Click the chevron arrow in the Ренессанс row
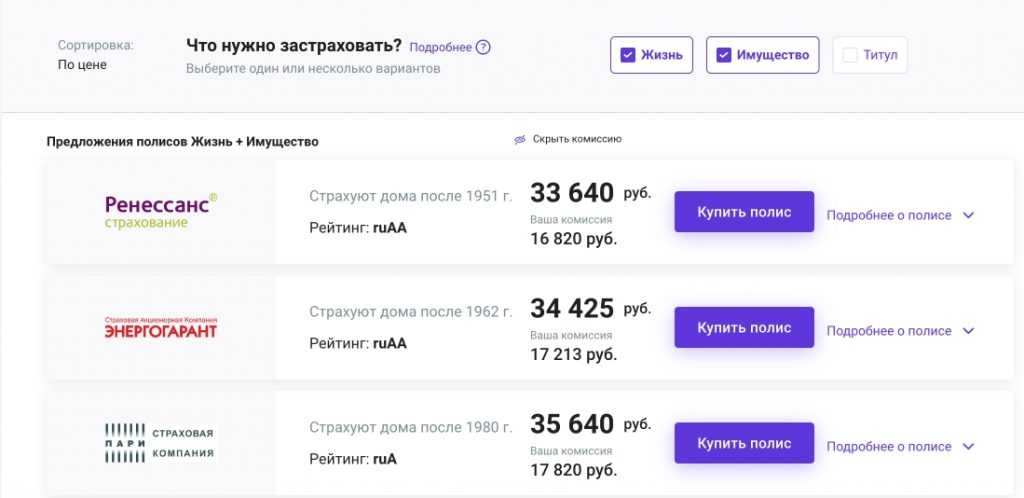Image resolution: width=1024 pixels, height=498 pixels. [x=968, y=215]
